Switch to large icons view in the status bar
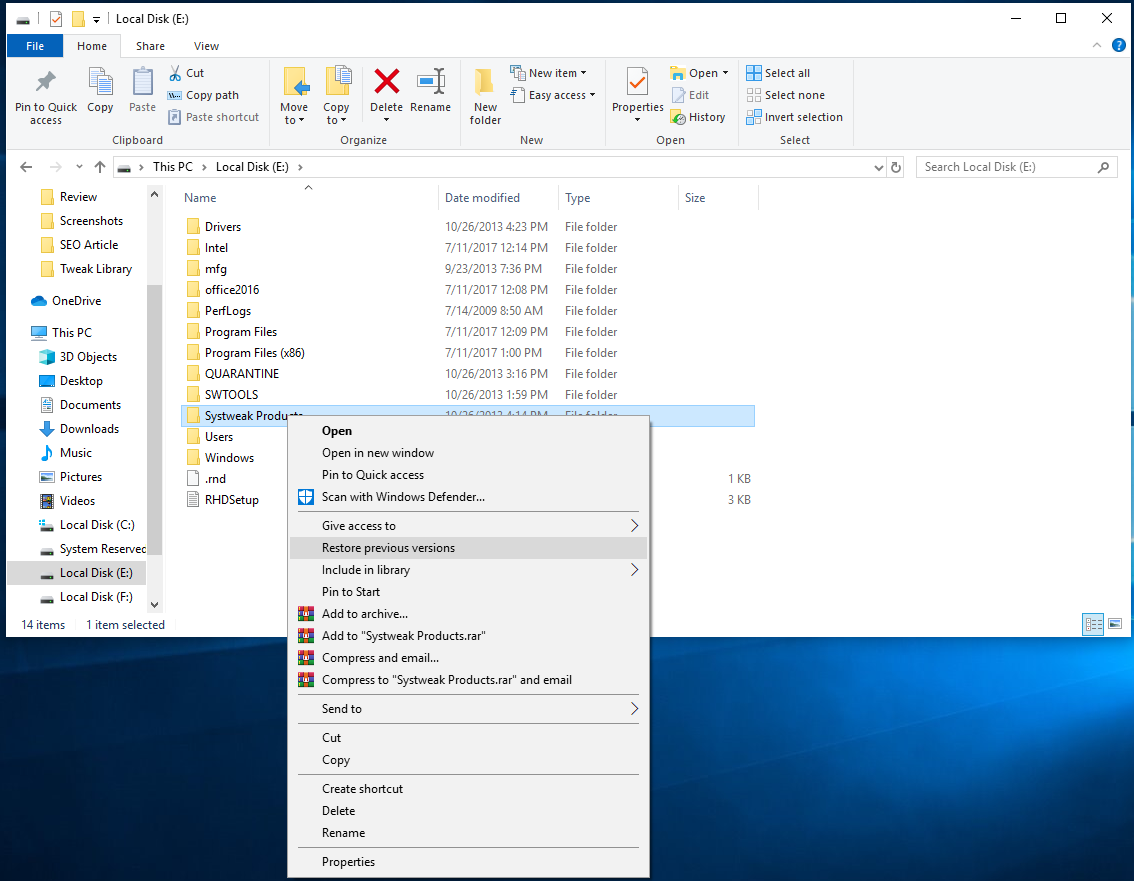 [x=1115, y=624]
